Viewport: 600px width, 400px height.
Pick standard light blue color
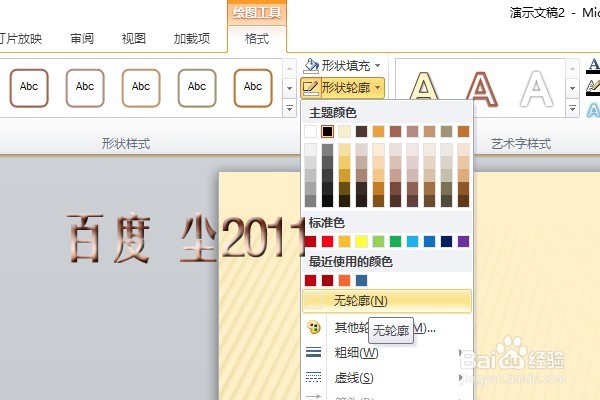412,242
